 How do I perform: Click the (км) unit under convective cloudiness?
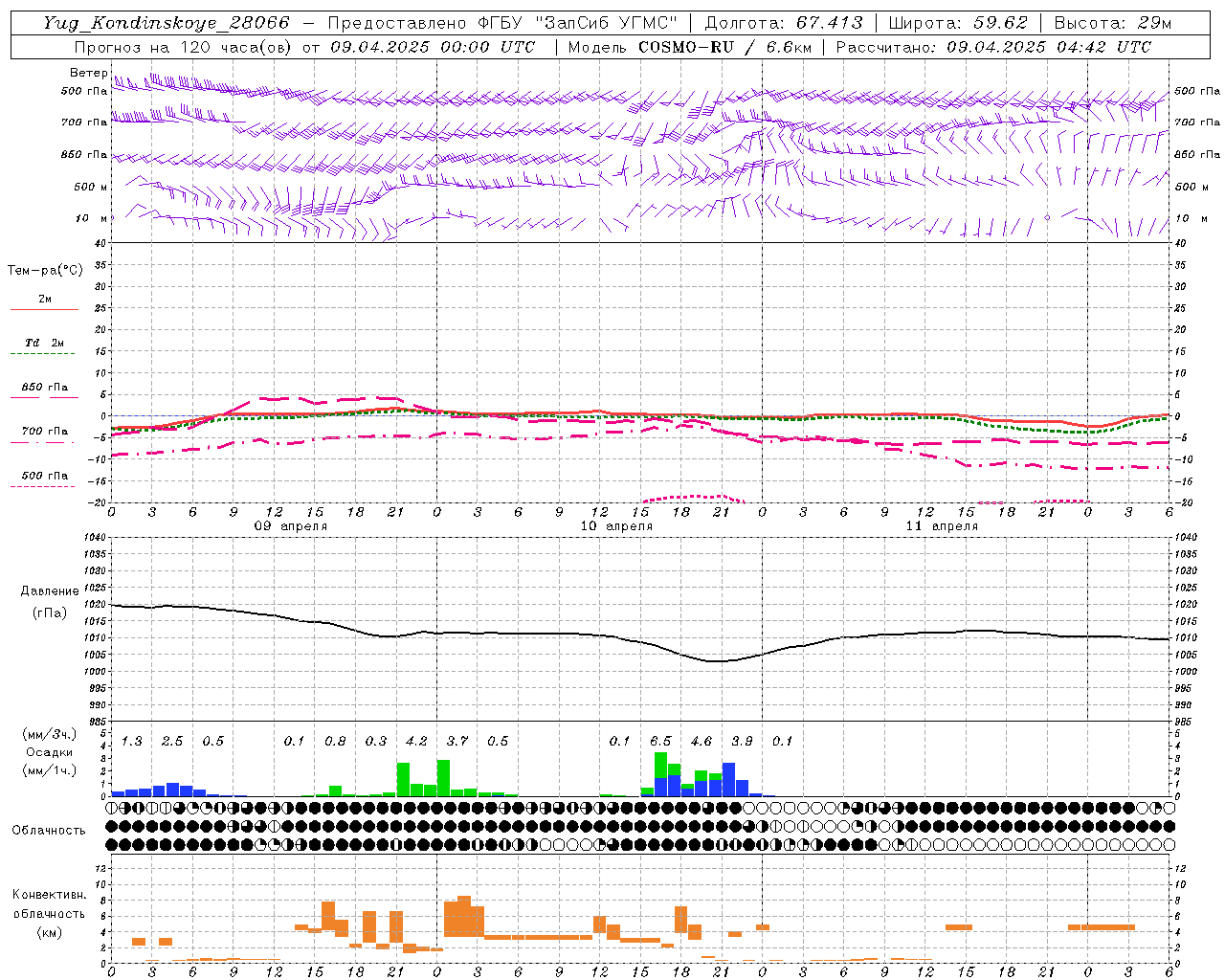click(50, 932)
